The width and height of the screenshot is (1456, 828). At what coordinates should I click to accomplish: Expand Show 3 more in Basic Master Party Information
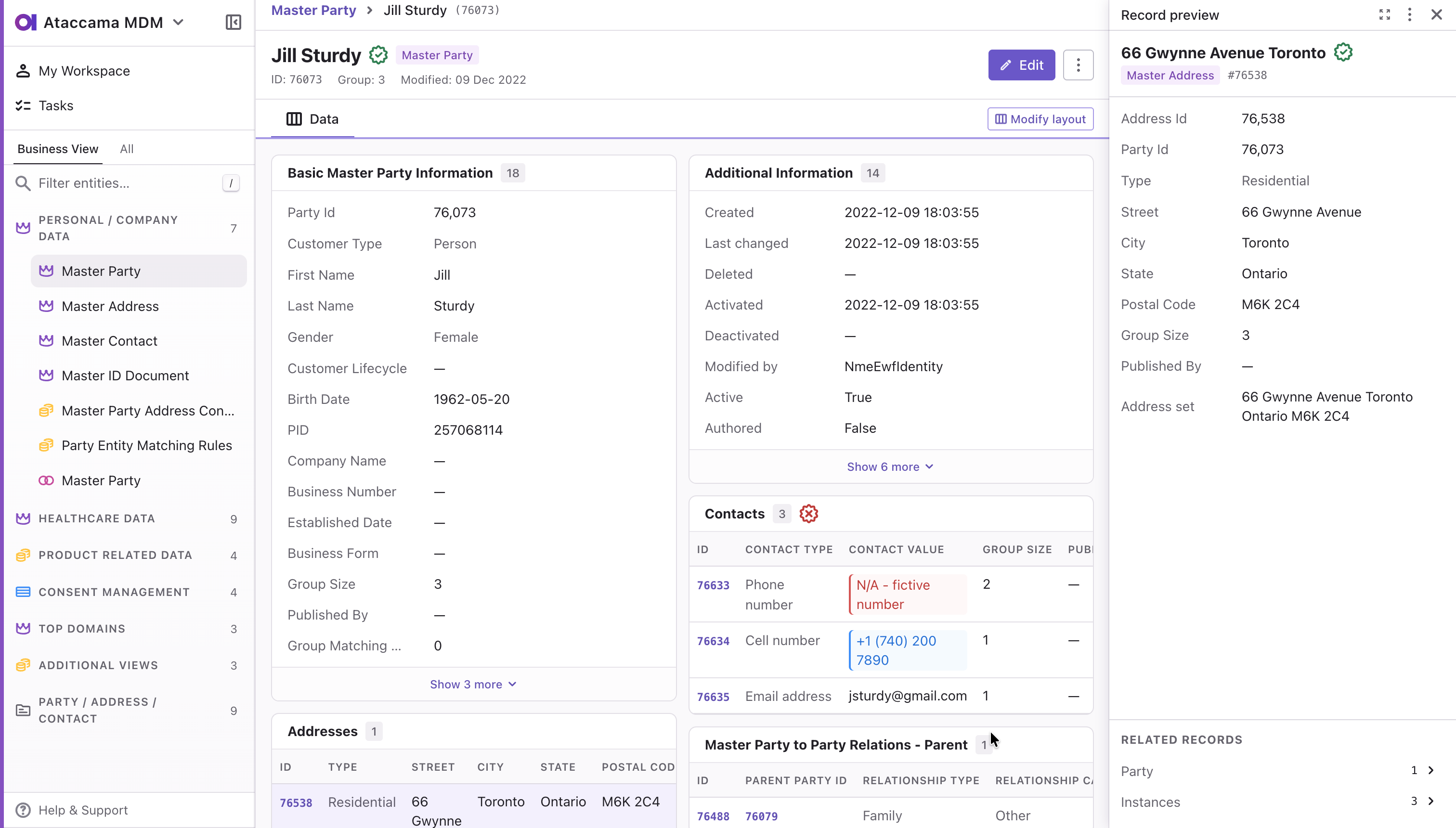click(x=473, y=684)
